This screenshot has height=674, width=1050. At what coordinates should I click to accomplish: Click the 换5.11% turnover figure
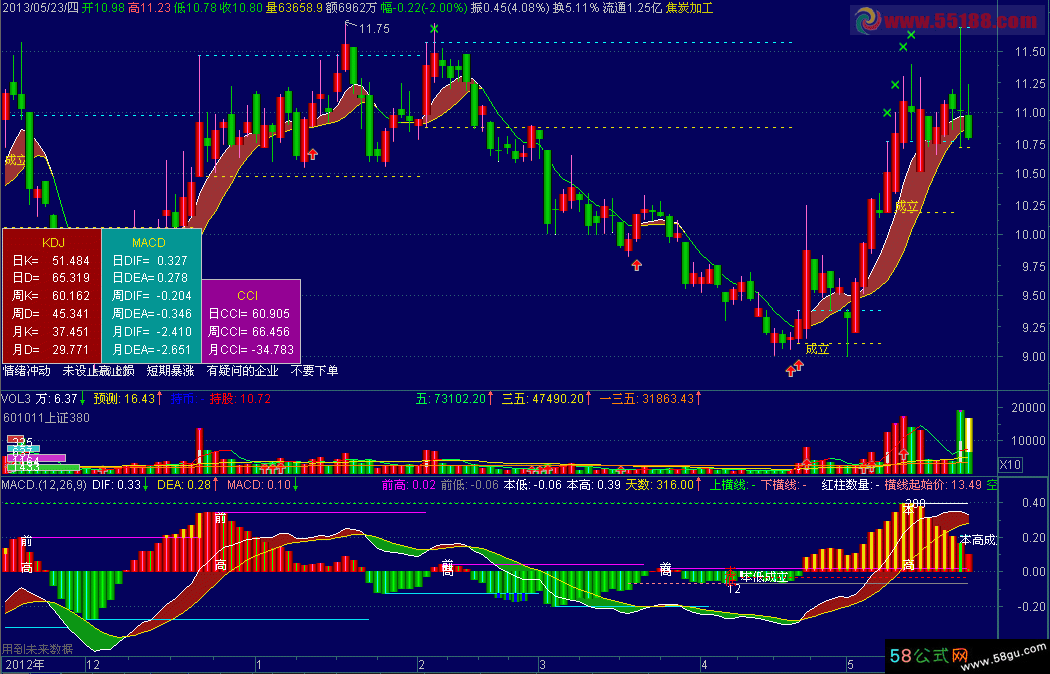pyautogui.click(x=575, y=8)
